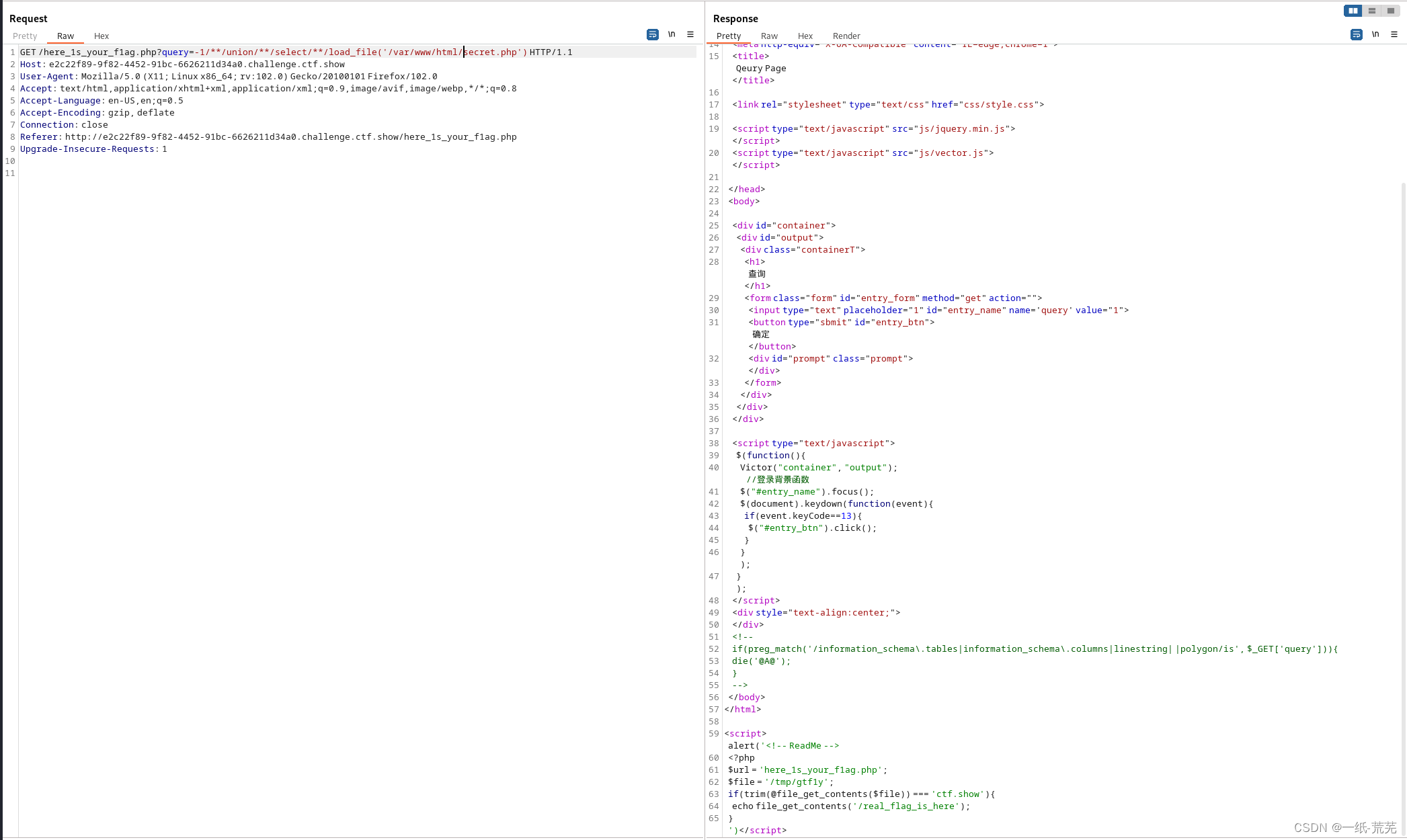The image size is (1407, 840).
Task: Click the alert('<!-- ReadMe --> line
Action: [783, 746]
